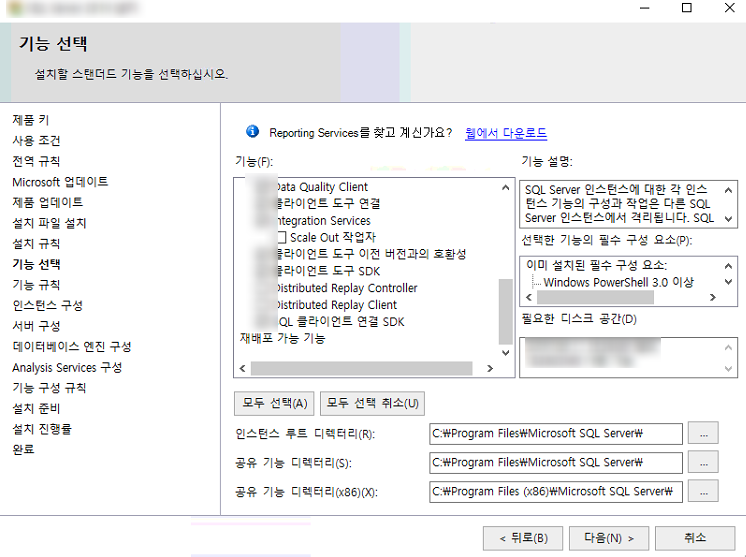Browse for 공유 기능 디렉터리(x86) folder

click(x=703, y=491)
